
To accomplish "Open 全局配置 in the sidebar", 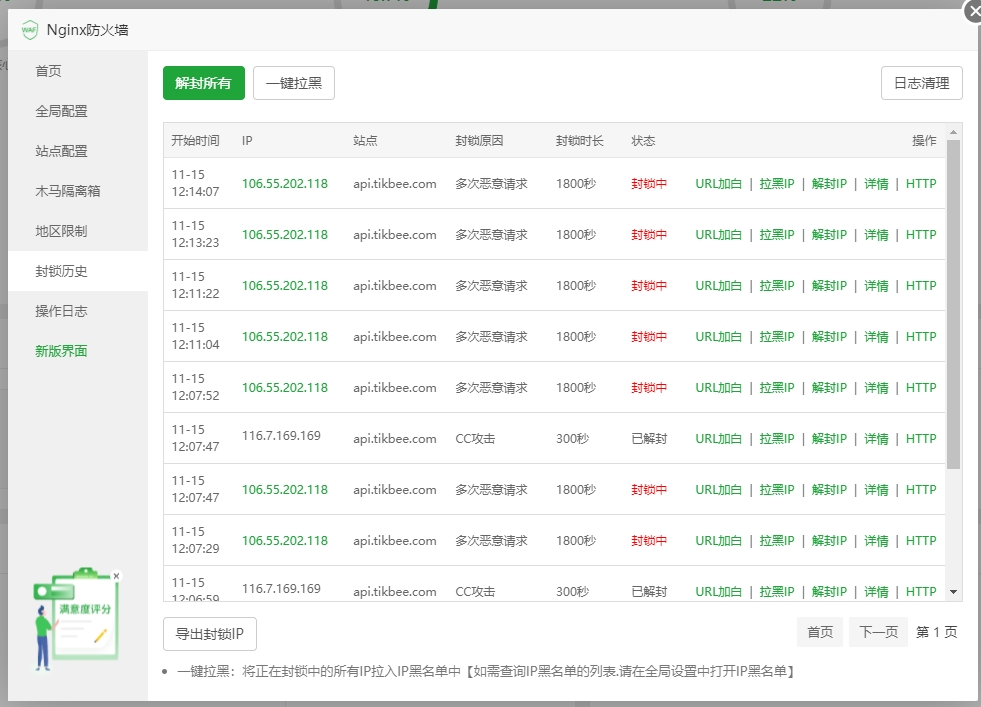I will 61,111.
